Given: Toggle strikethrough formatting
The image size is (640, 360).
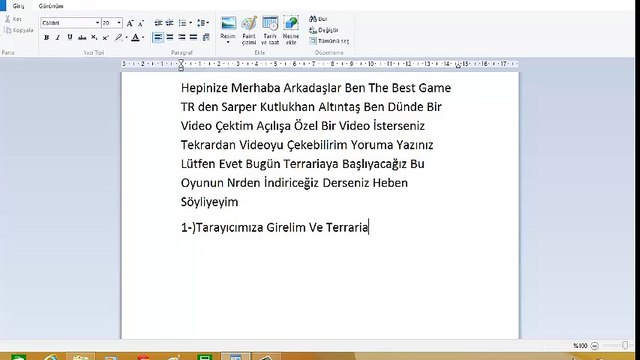Looking at the screenshot, I should [82, 38].
